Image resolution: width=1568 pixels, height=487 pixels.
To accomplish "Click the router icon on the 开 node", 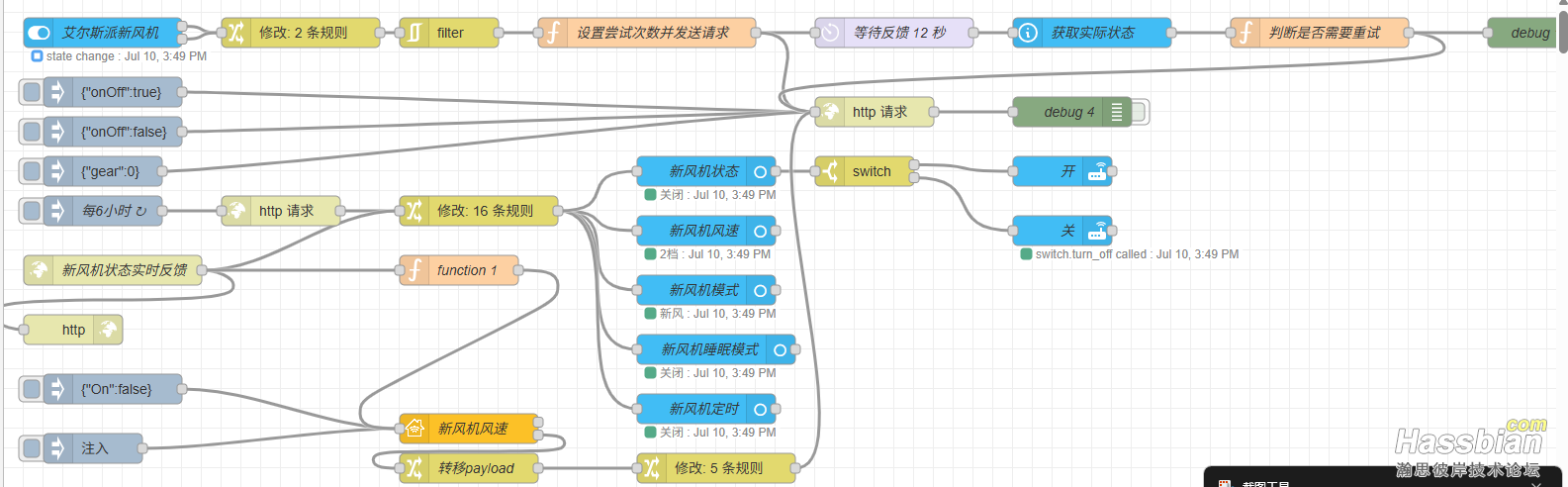I will click(x=1097, y=171).
